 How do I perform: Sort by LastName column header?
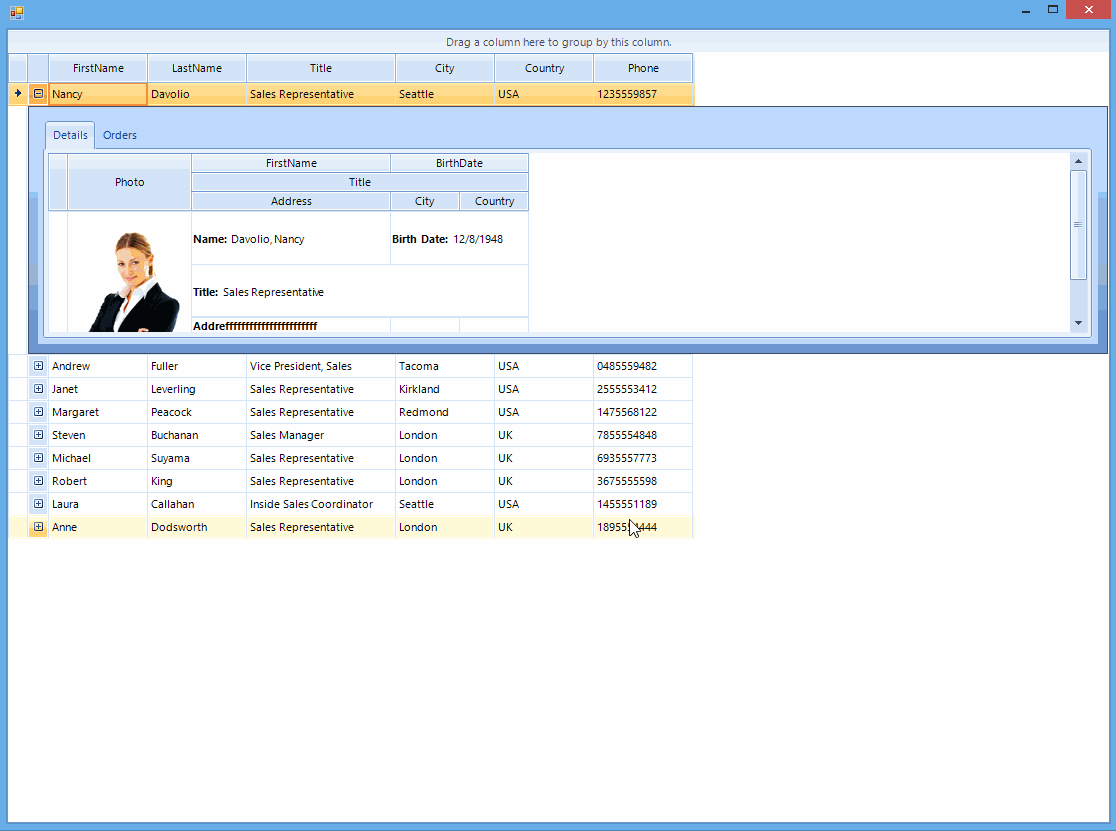pyautogui.click(x=197, y=68)
